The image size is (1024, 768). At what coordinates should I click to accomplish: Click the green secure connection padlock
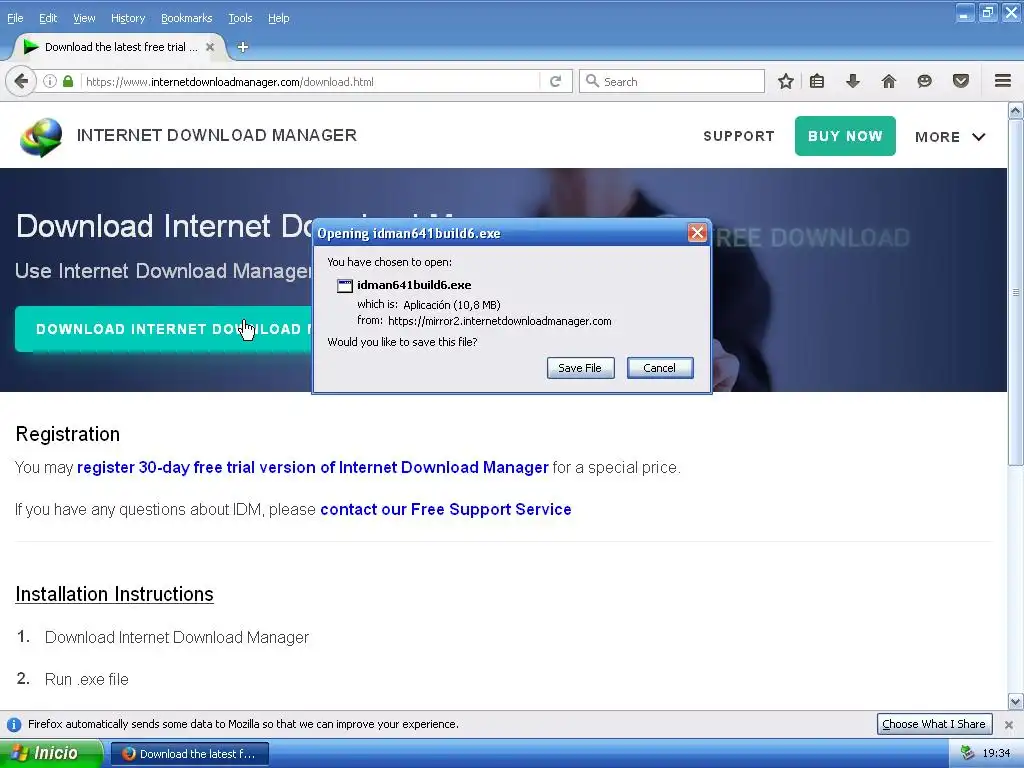tap(68, 82)
